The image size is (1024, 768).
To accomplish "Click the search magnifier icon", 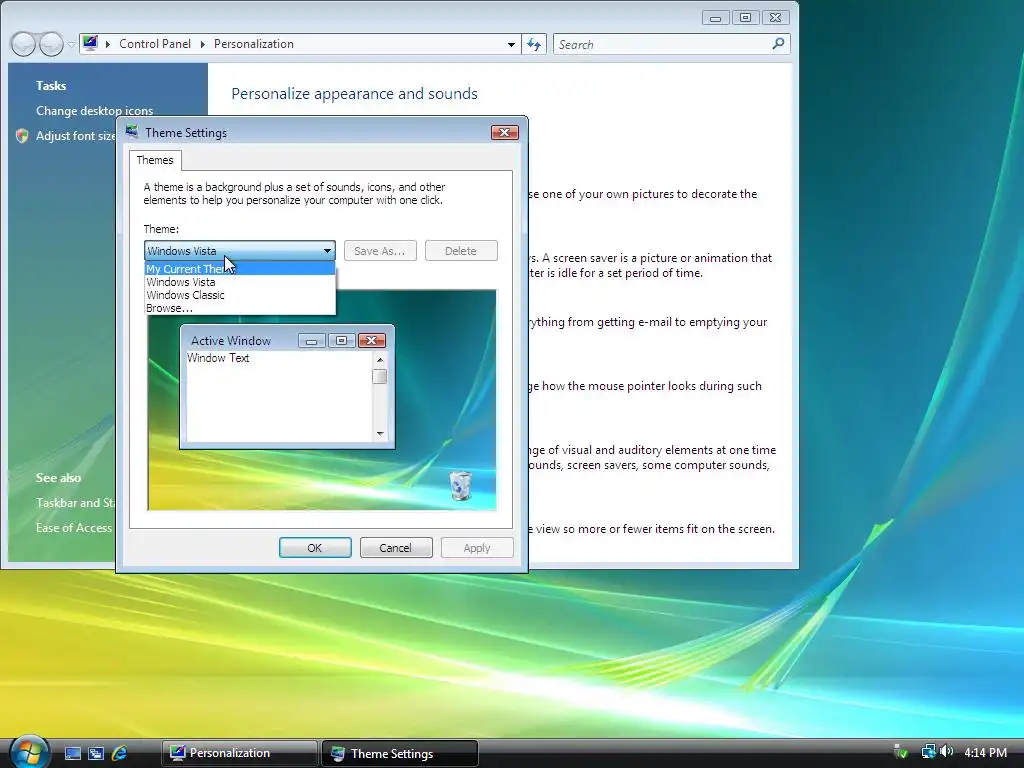I will click(778, 44).
